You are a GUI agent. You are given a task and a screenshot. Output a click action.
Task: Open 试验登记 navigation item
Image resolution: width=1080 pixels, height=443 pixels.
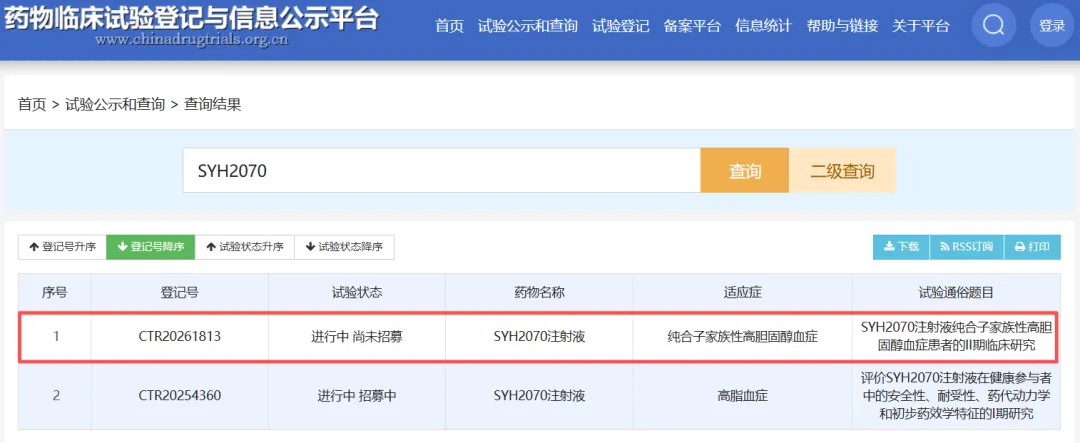pos(621,26)
